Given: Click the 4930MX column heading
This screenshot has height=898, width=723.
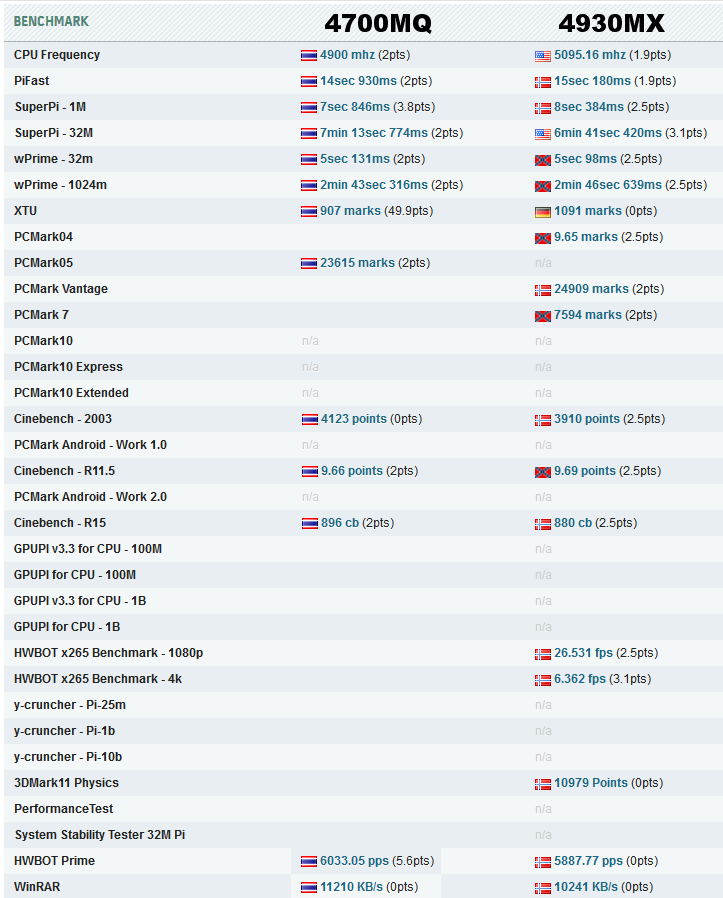Looking at the screenshot, I should pos(611,23).
